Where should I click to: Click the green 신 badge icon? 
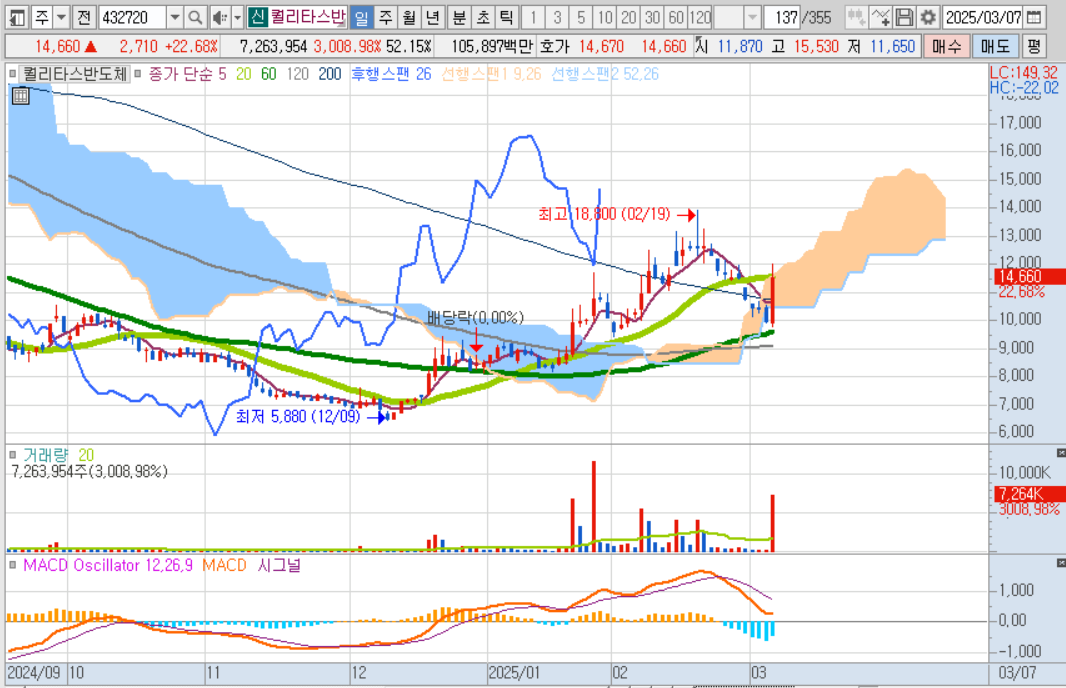[257, 17]
